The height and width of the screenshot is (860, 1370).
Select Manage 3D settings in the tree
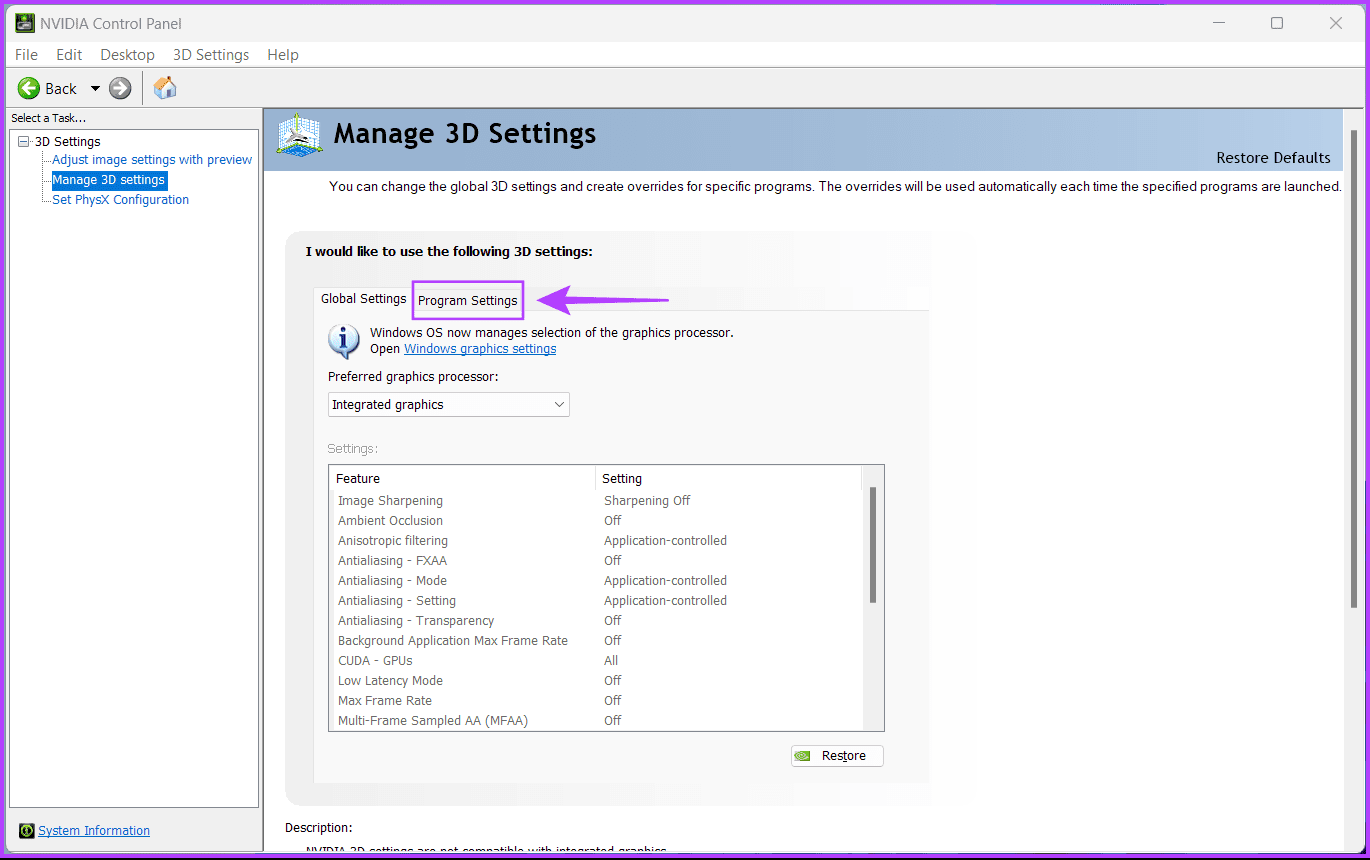point(109,180)
